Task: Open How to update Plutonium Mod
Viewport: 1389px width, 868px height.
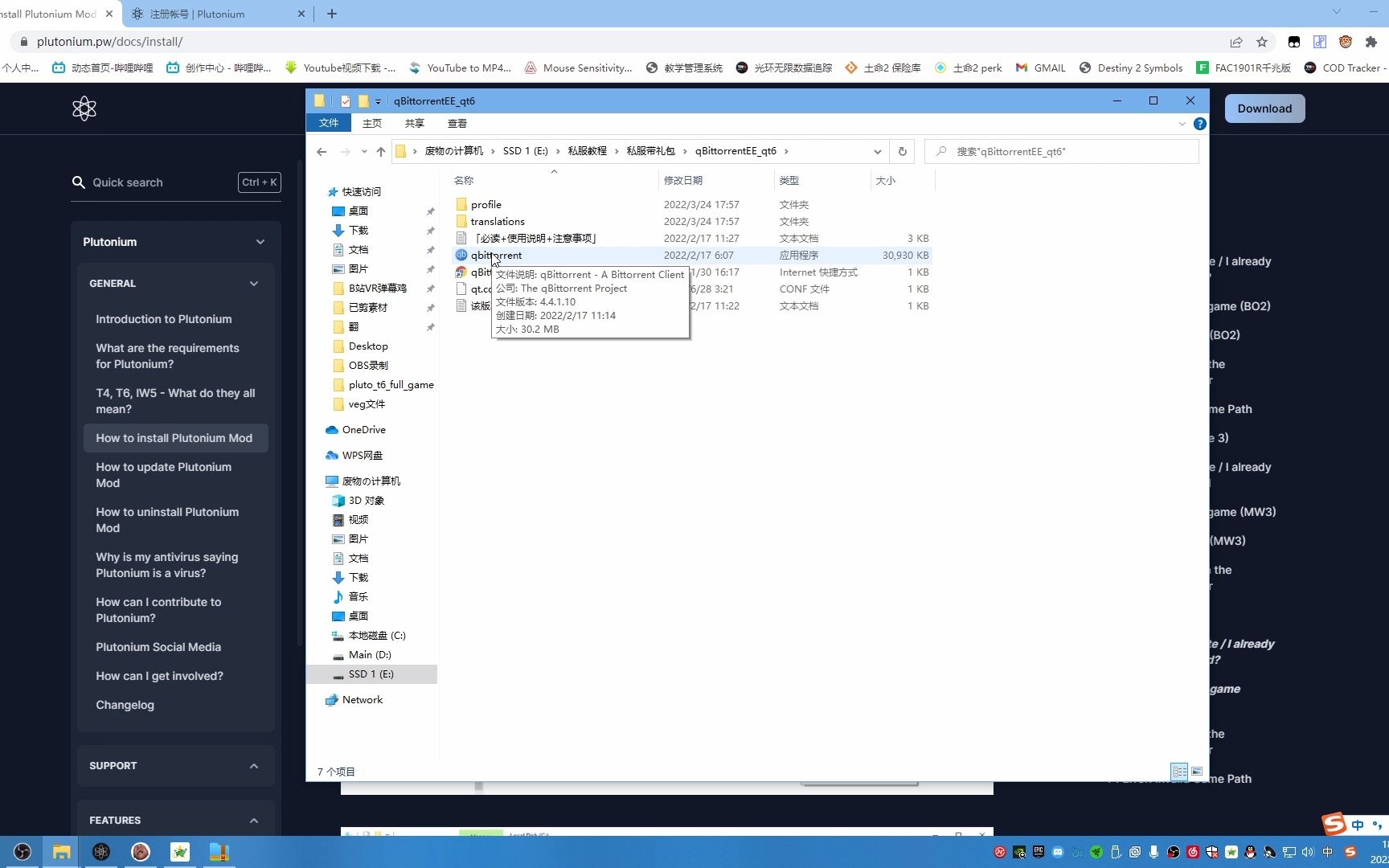Action: [x=164, y=475]
